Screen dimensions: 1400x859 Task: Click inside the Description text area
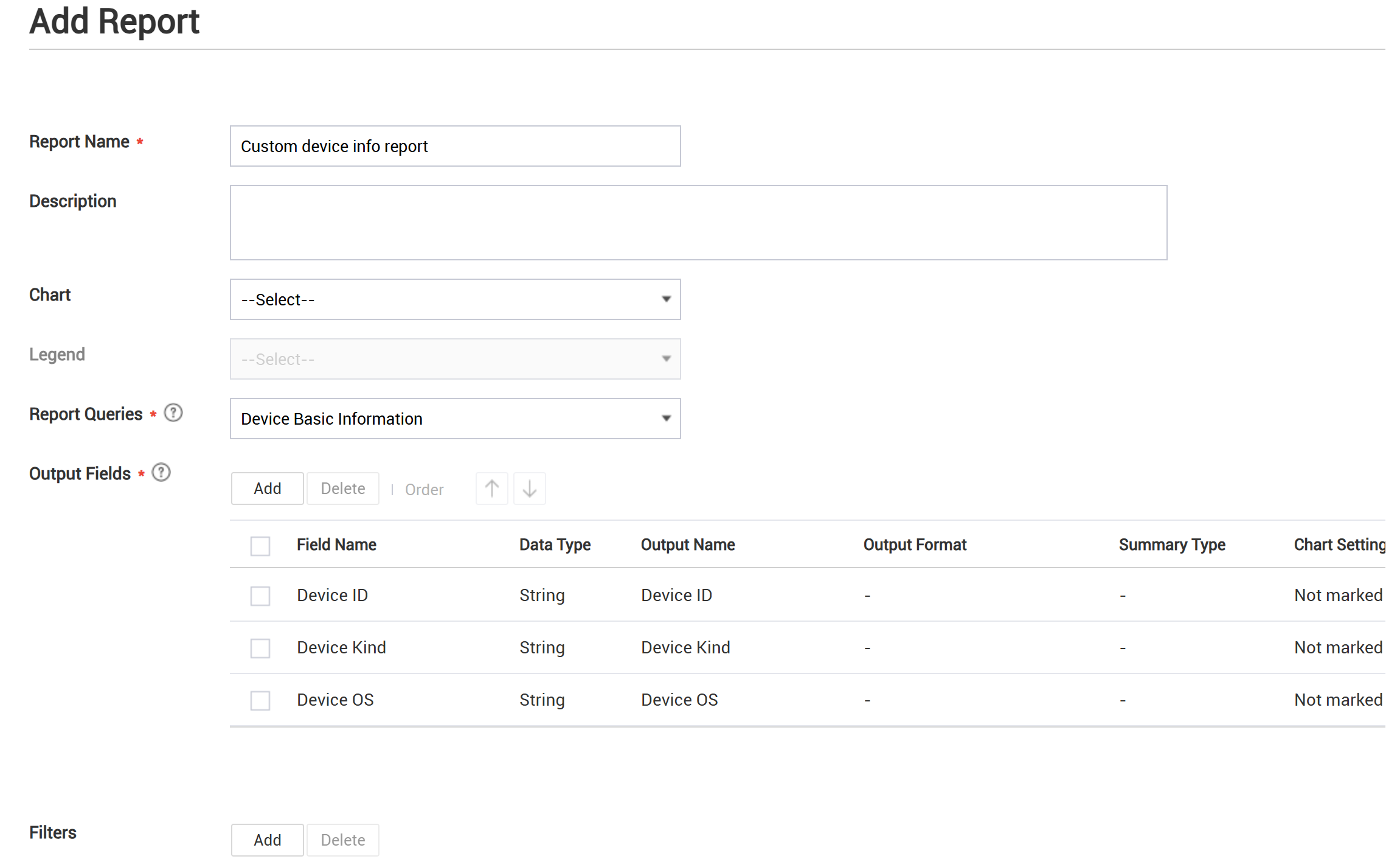(698, 222)
